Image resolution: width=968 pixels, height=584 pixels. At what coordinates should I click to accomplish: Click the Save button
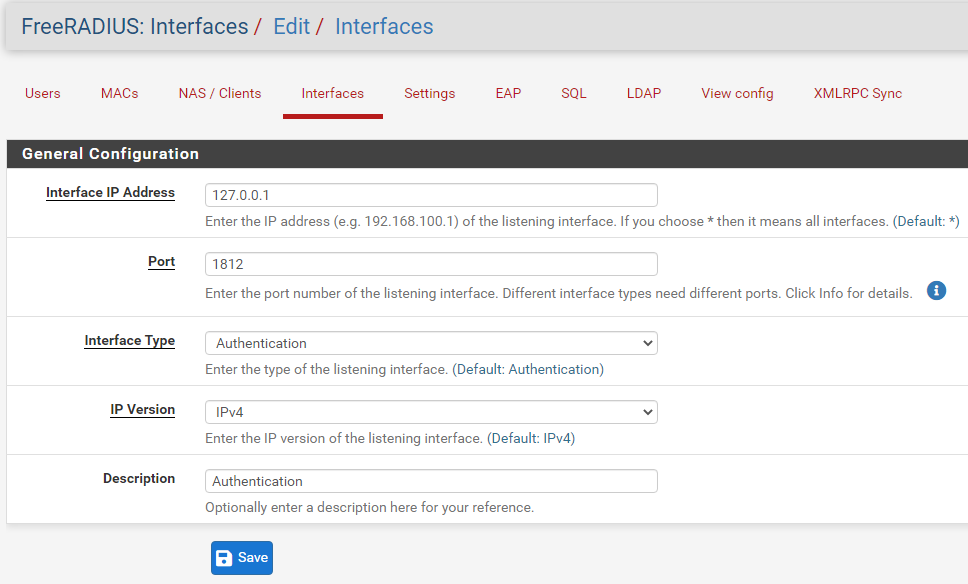[x=242, y=557]
